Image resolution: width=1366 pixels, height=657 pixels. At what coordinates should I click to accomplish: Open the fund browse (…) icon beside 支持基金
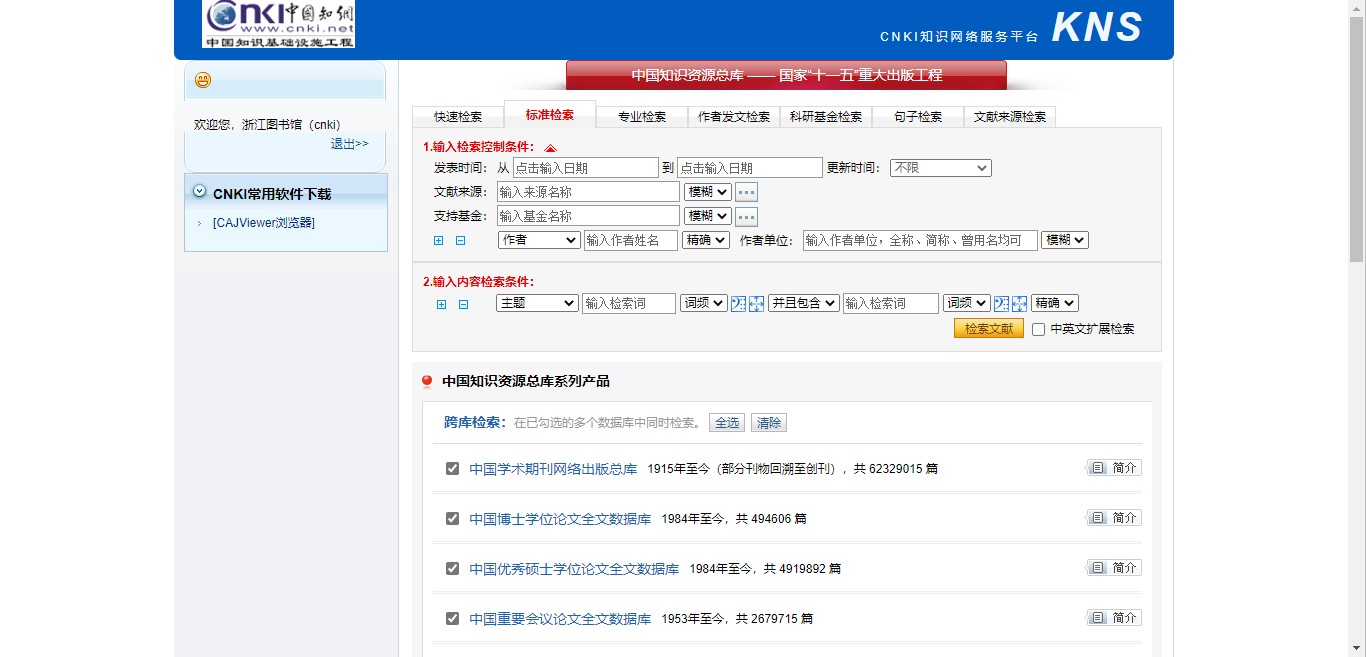747,216
